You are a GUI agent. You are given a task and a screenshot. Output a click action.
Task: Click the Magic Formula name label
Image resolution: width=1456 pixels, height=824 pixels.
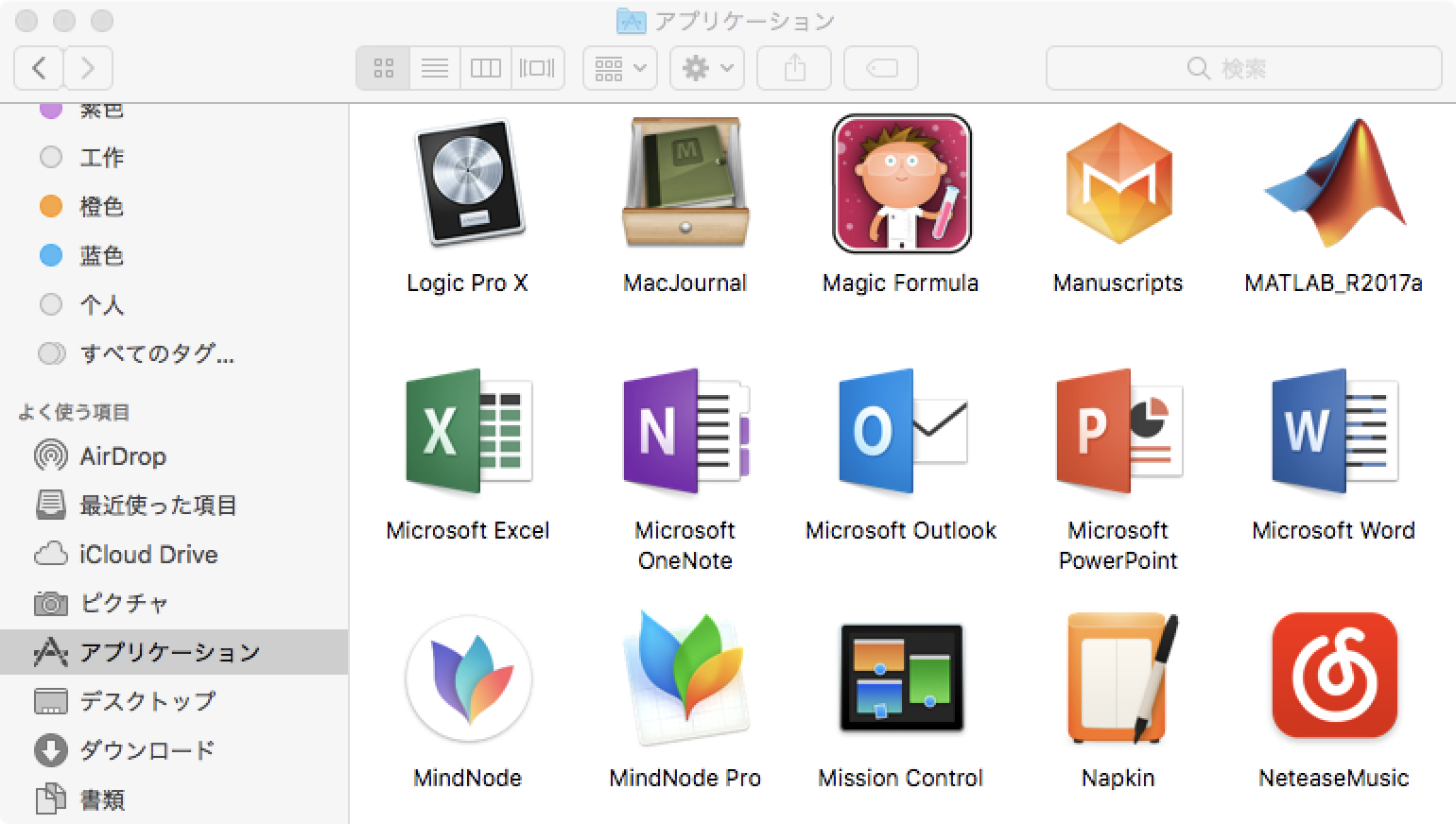click(901, 283)
